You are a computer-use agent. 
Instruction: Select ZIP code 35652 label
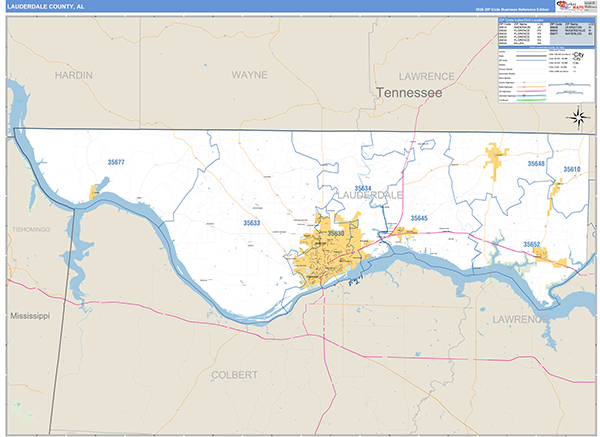(531, 244)
